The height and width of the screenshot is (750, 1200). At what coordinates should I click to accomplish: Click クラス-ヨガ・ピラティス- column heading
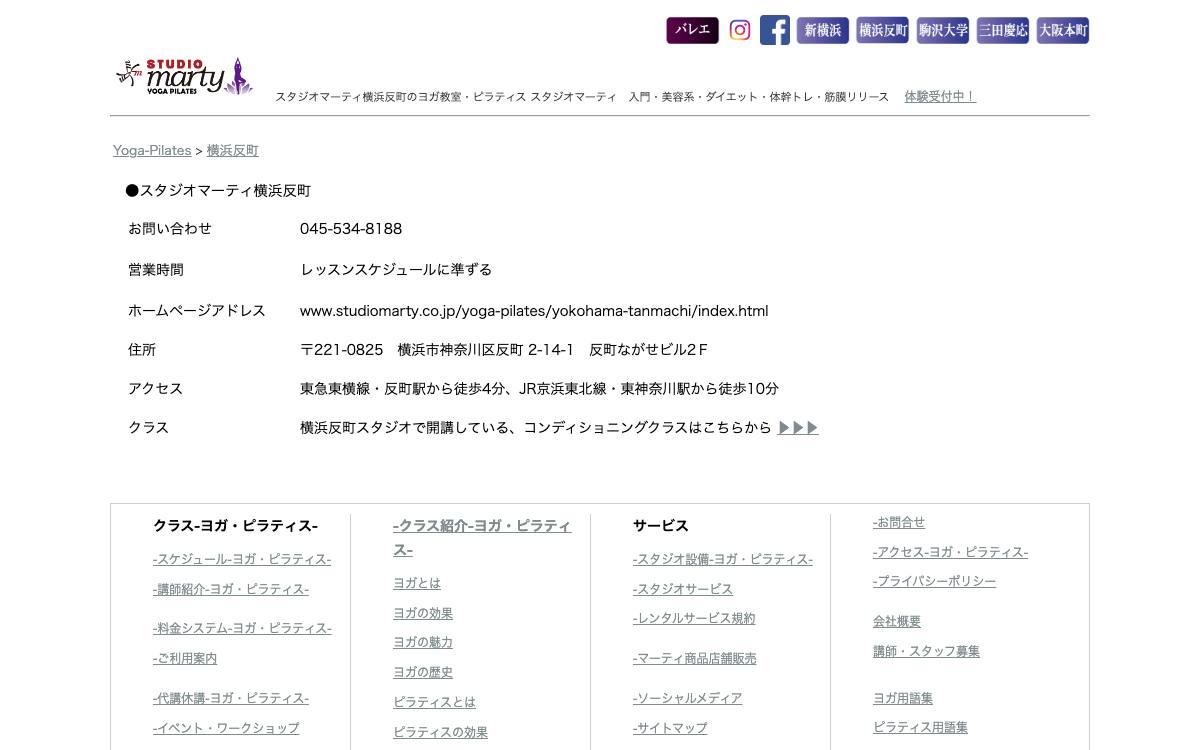(x=236, y=526)
